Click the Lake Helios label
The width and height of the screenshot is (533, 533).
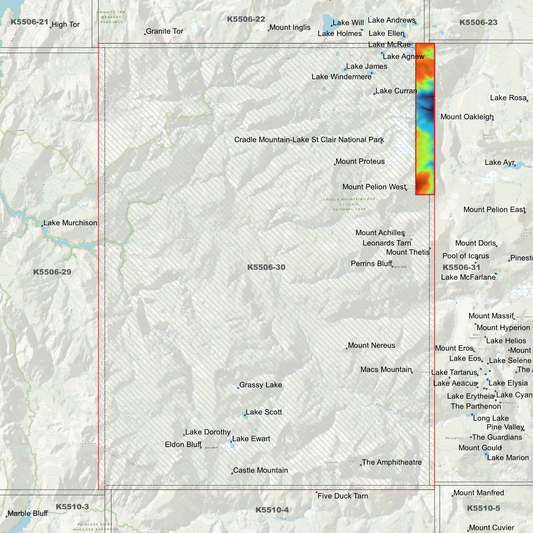click(x=506, y=341)
